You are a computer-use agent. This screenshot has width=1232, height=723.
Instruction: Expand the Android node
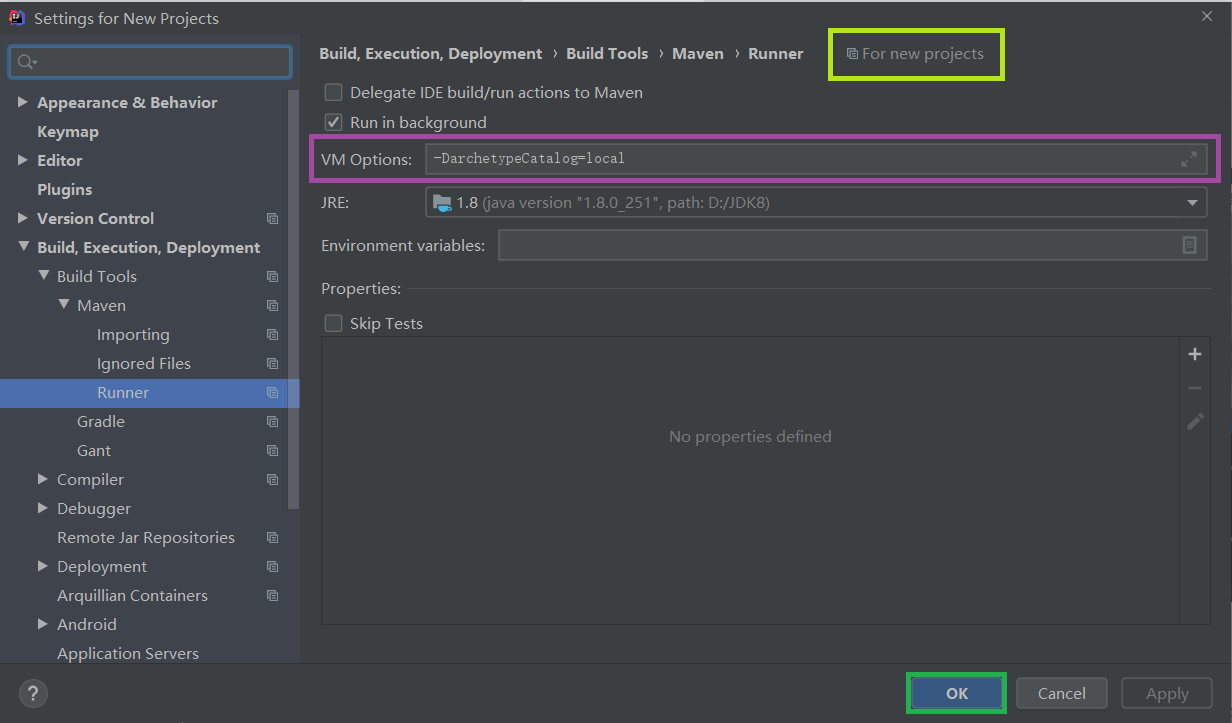pyautogui.click(x=43, y=624)
